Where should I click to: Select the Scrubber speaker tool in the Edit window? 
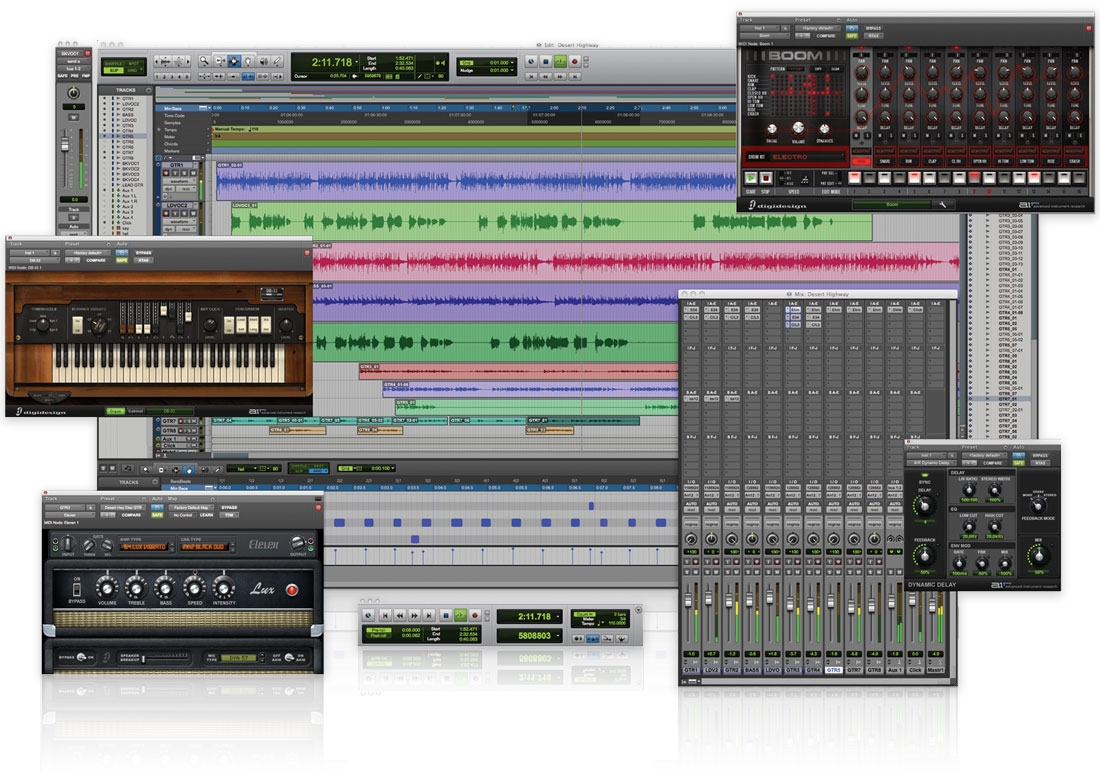264,62
